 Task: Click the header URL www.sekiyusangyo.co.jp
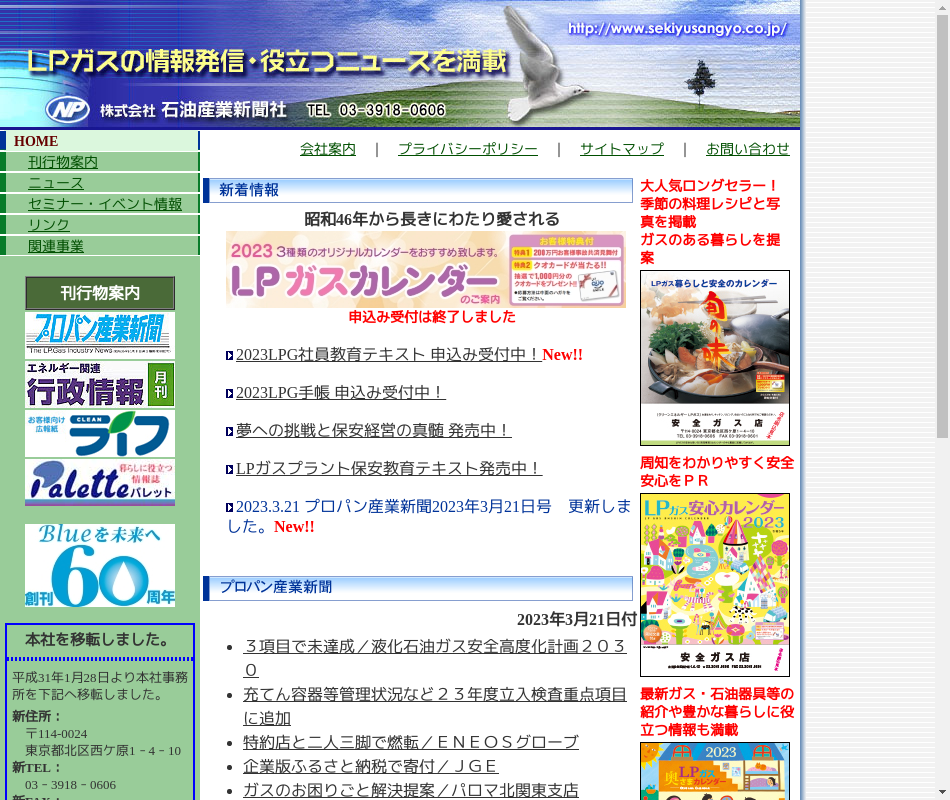point(677,28)
